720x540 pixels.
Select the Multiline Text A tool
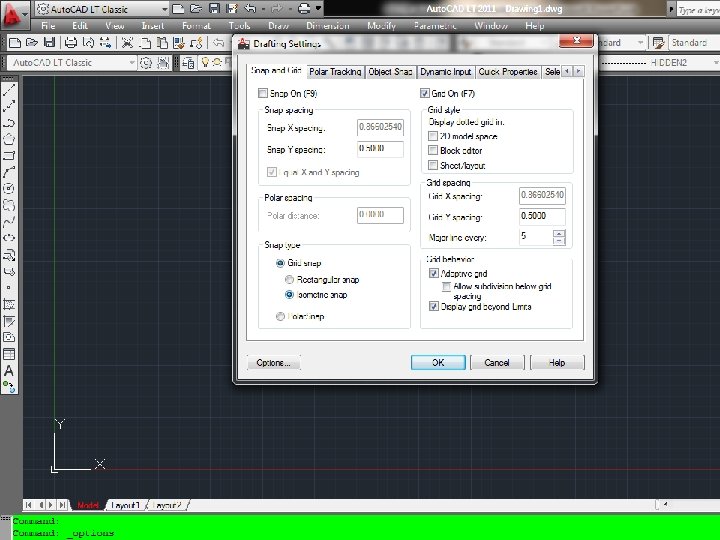(9, 371)
